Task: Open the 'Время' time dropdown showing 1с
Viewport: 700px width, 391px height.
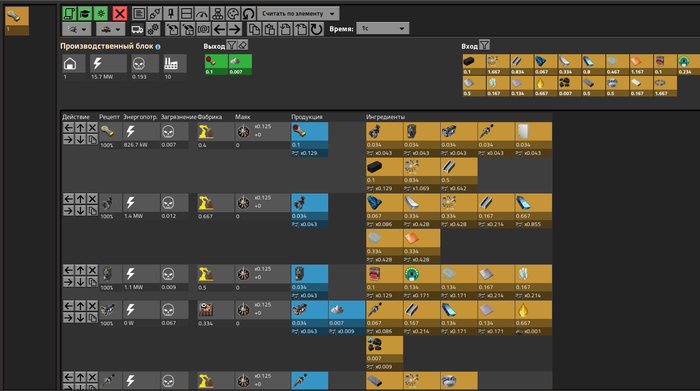Action: pos(383,29)
